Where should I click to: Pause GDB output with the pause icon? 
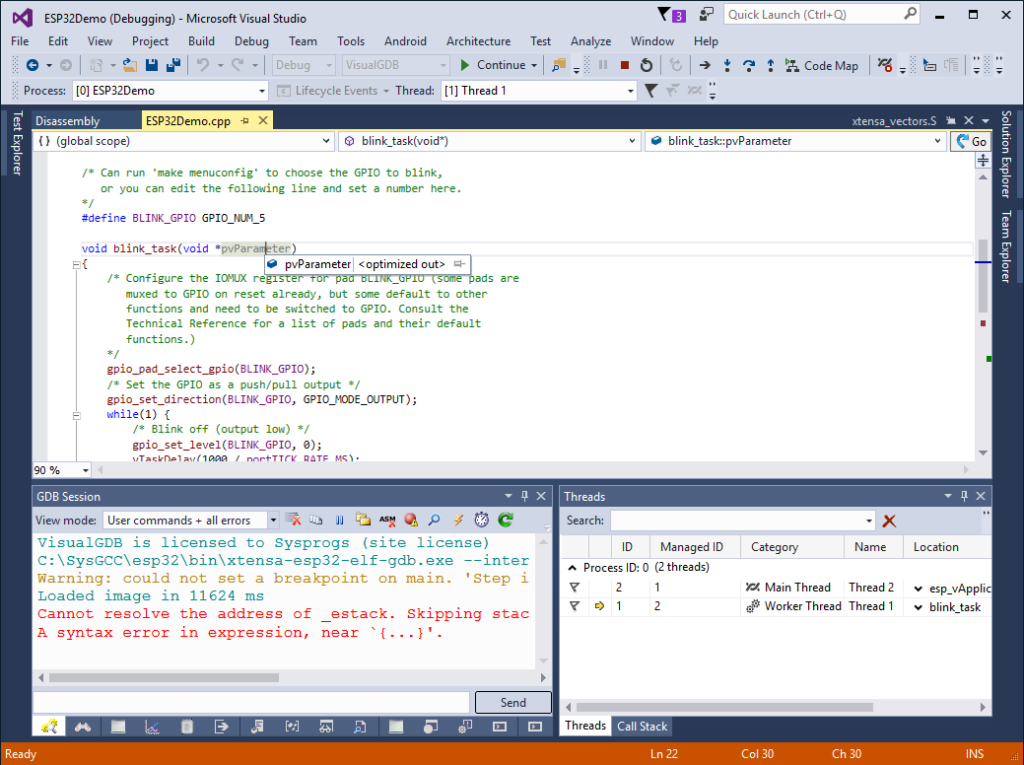339,519
